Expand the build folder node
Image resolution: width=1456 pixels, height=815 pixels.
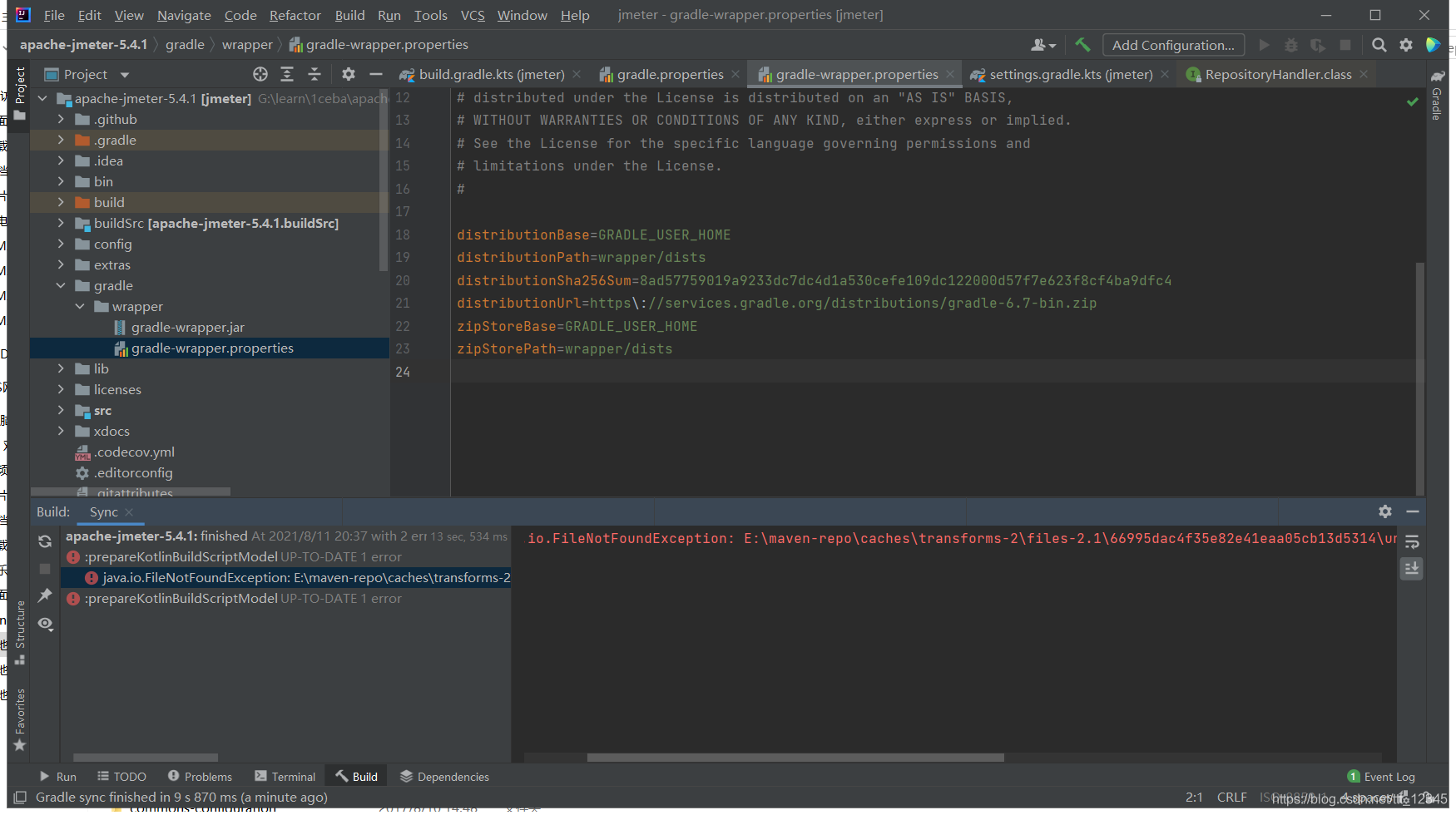[x=61, y=202]
